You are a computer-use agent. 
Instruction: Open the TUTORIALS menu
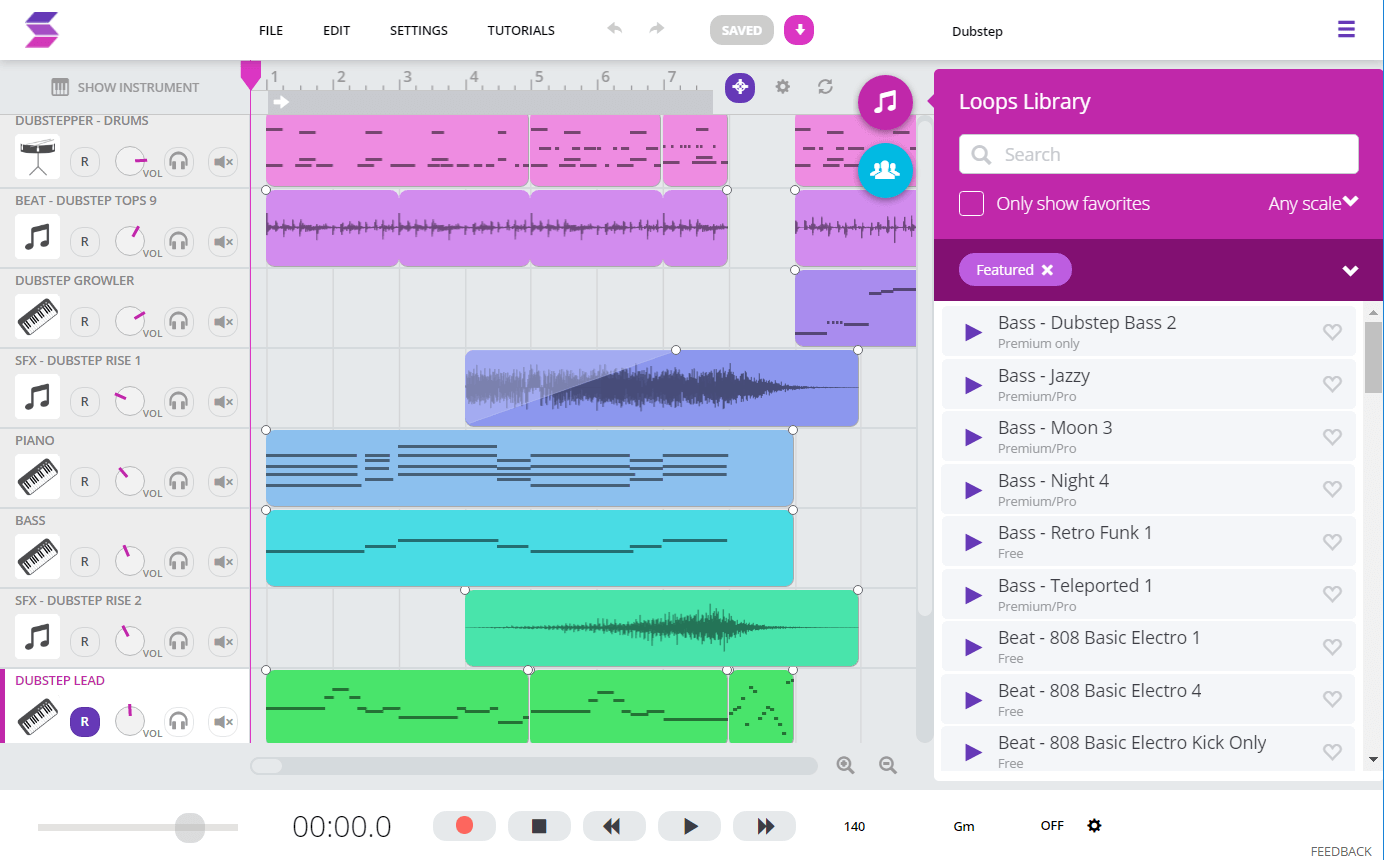pyautogui.click(x=520, y=30)
